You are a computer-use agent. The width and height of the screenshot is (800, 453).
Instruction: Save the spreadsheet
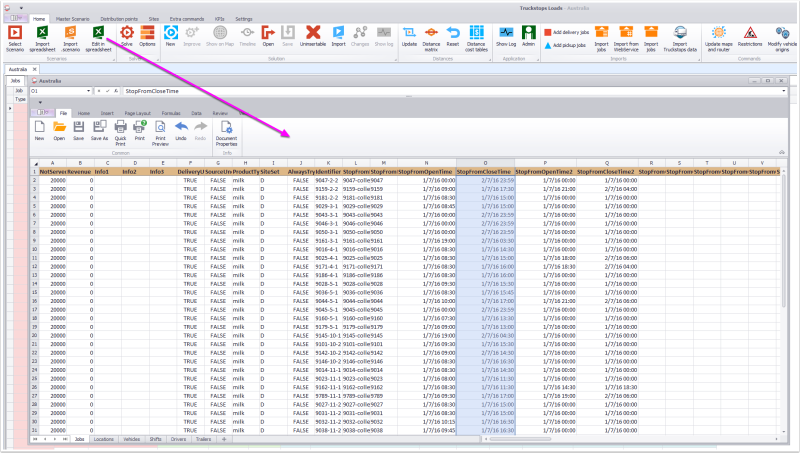(x=79, y=127)
